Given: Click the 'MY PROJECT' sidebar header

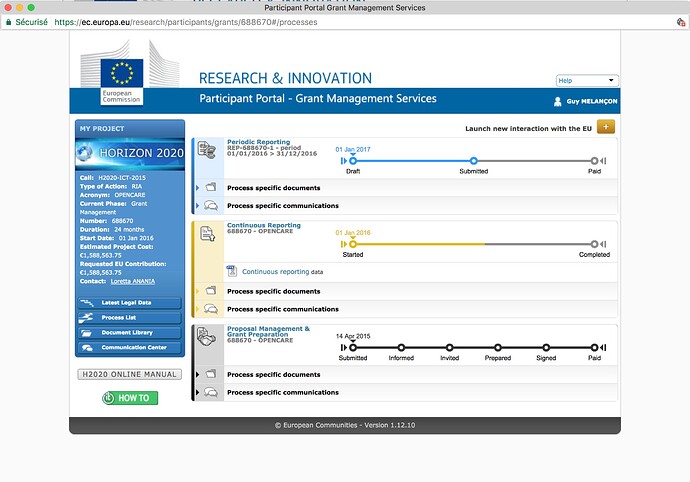Looking at the screenshot, I should point(102,129).
